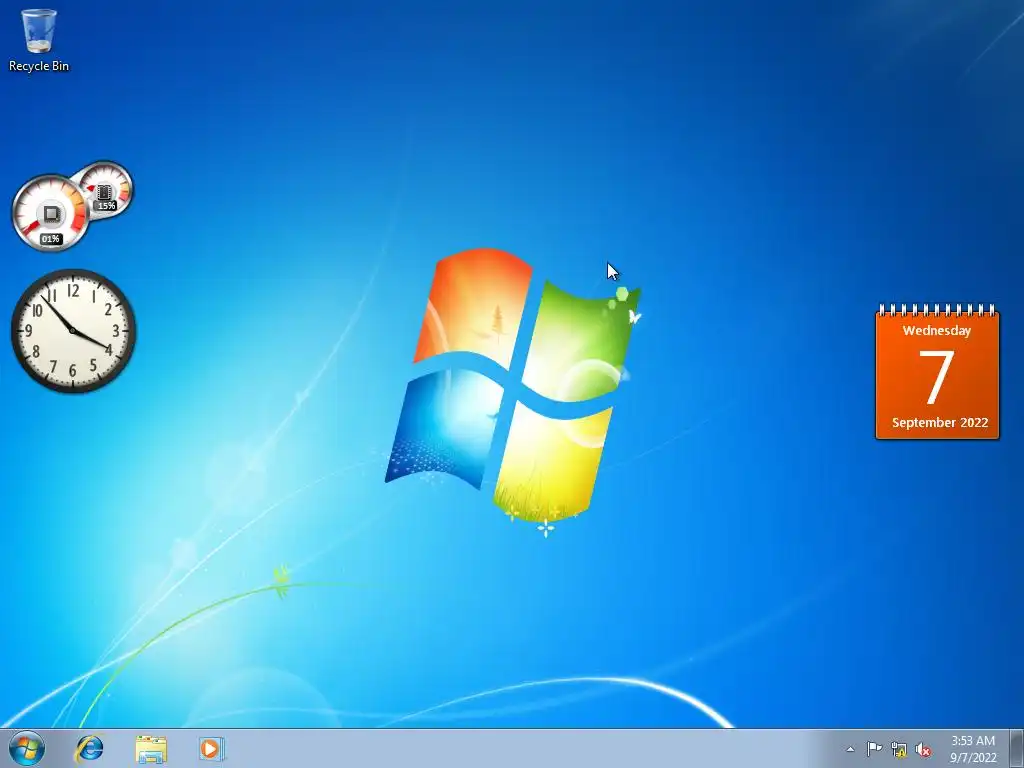Select the Recycle Bin desktop icon
Screen dimensions: 1024x768
[39, 39]
